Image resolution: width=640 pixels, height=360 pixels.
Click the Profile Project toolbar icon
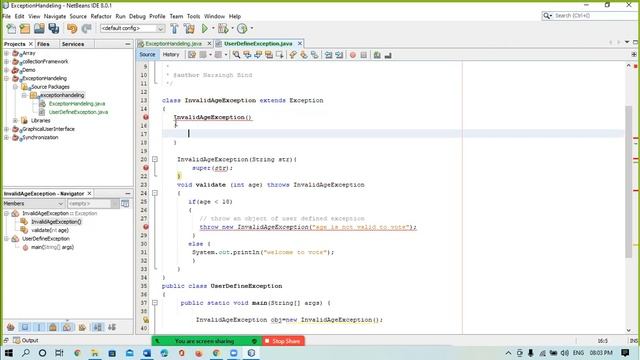[x=242, y=29]
